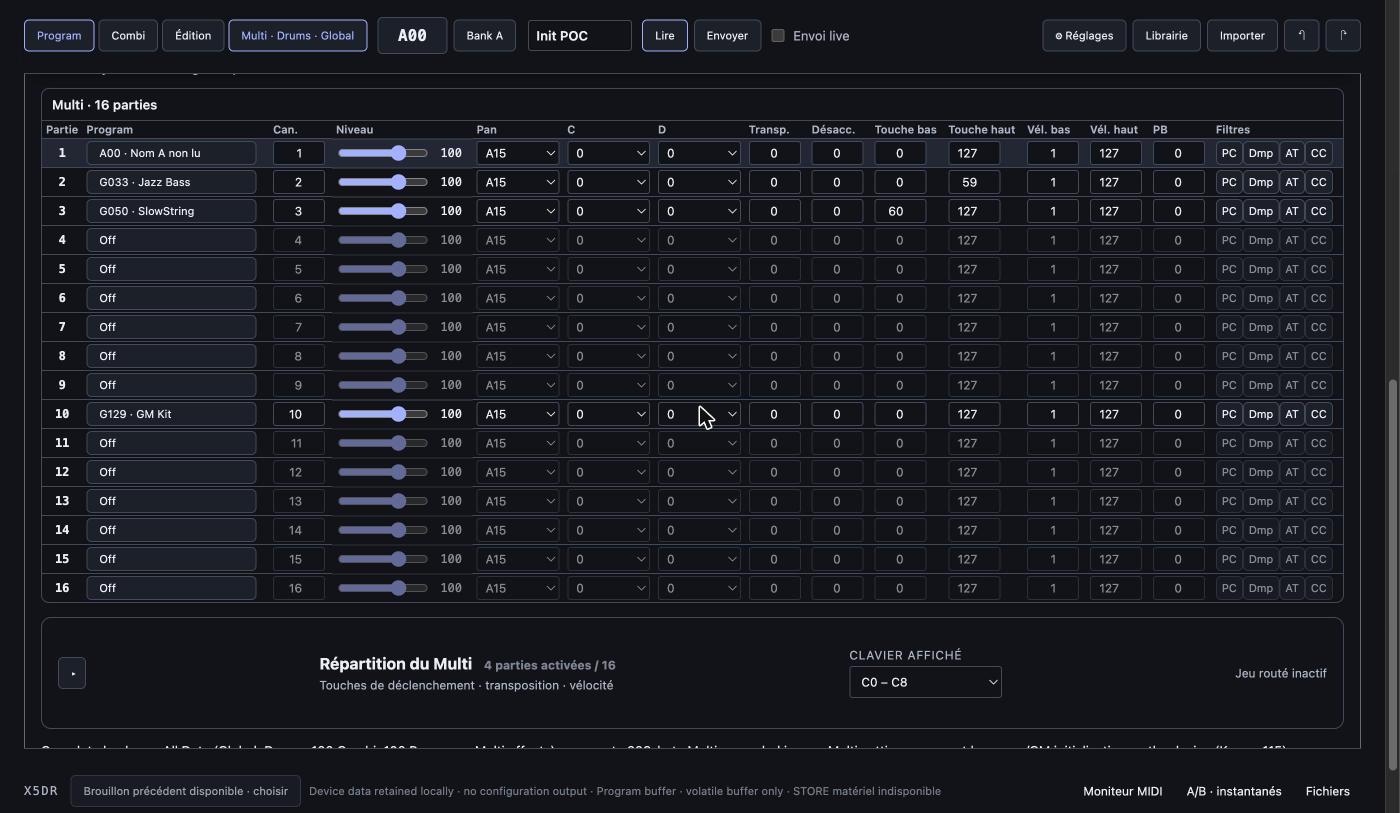The image size is (1400, 813).
Task: Open the Pan dropdown for part 10
Action: pos(518,414)
